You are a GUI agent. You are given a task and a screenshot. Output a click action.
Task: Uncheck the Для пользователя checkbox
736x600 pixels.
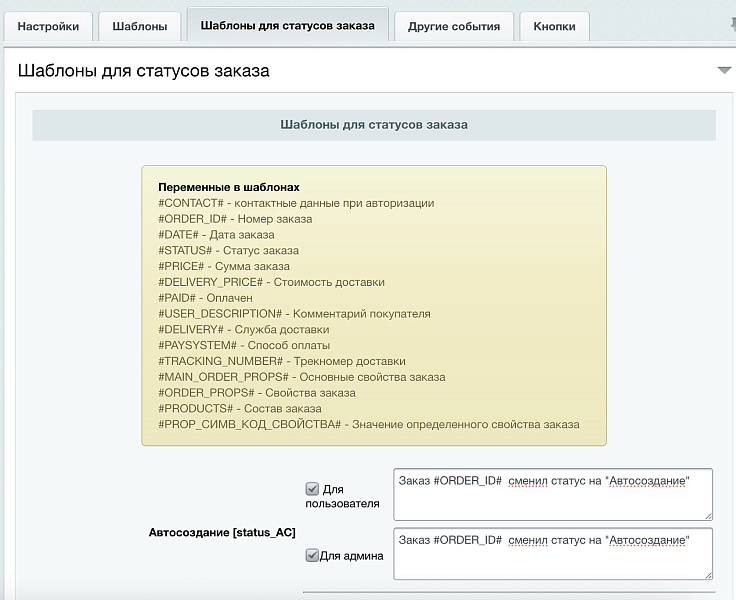(x=312, y=489)
